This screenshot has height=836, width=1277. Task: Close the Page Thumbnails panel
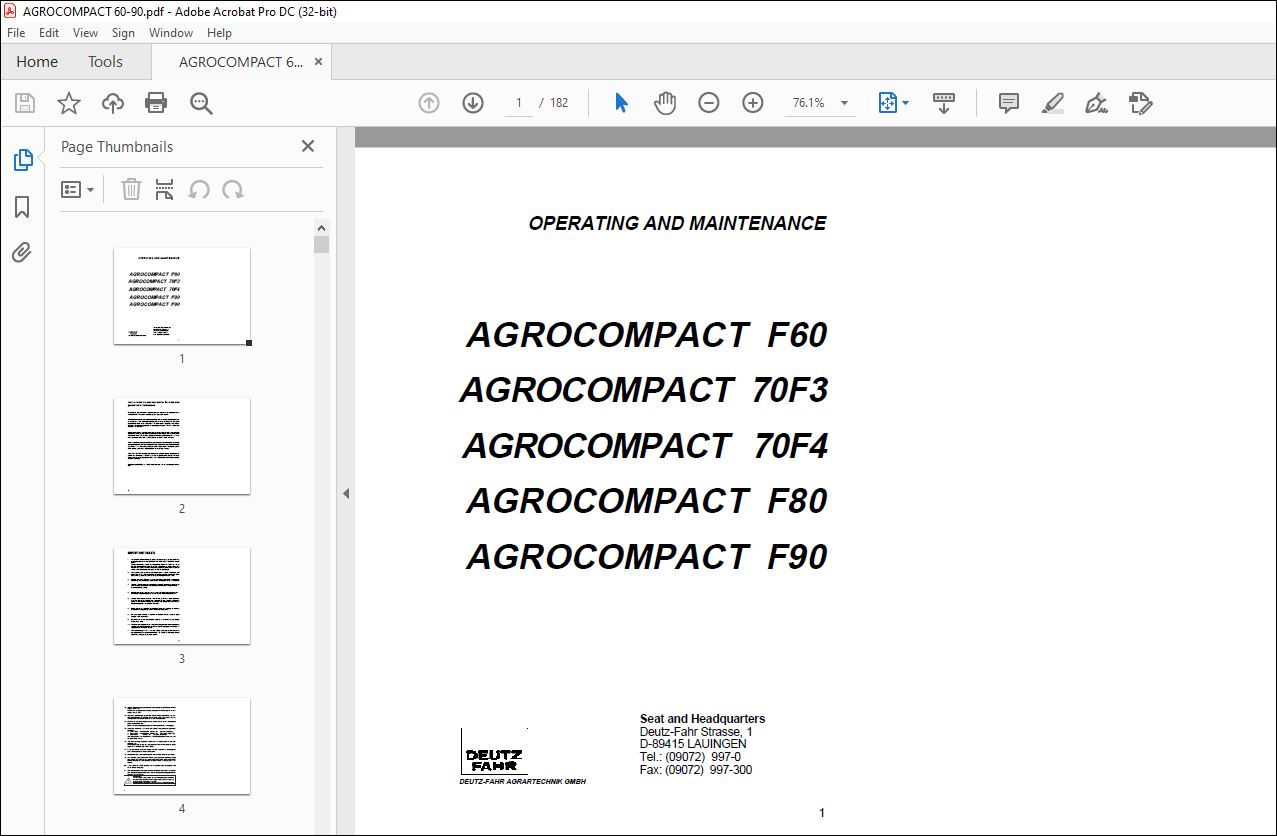308,146
